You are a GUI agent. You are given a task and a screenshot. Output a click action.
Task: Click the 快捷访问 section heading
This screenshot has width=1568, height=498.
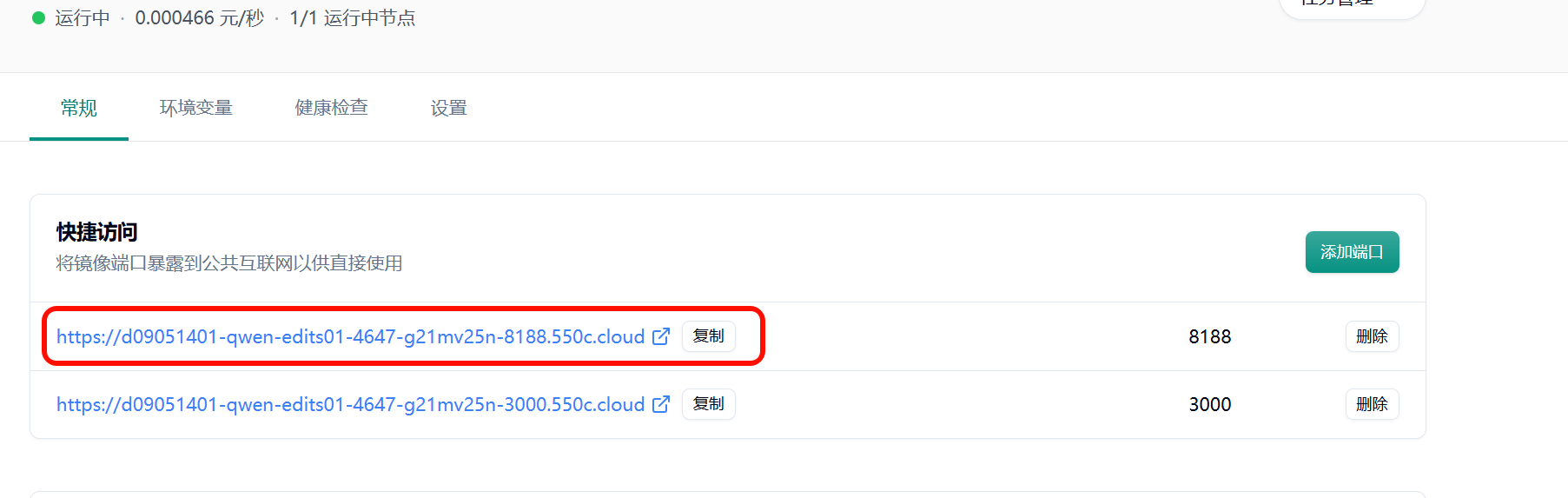97,232
